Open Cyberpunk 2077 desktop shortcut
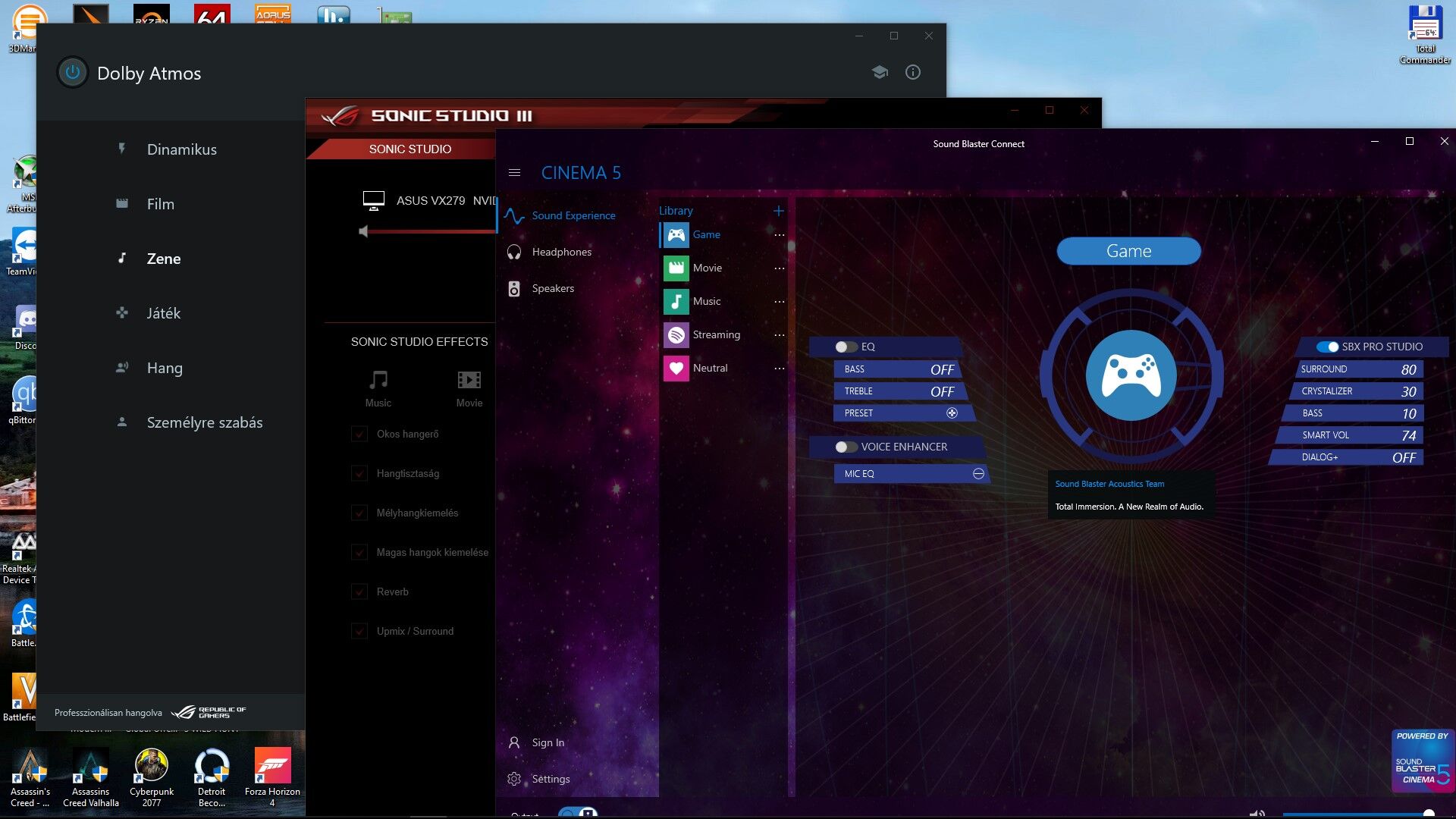The image size is (1456, 819). point(152,777)
